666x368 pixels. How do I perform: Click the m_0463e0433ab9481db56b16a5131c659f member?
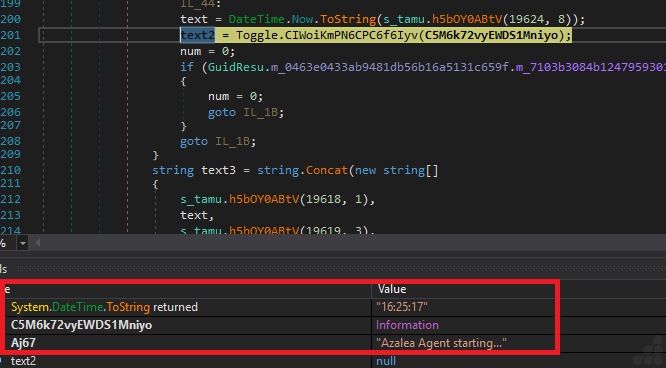(389, 67)
